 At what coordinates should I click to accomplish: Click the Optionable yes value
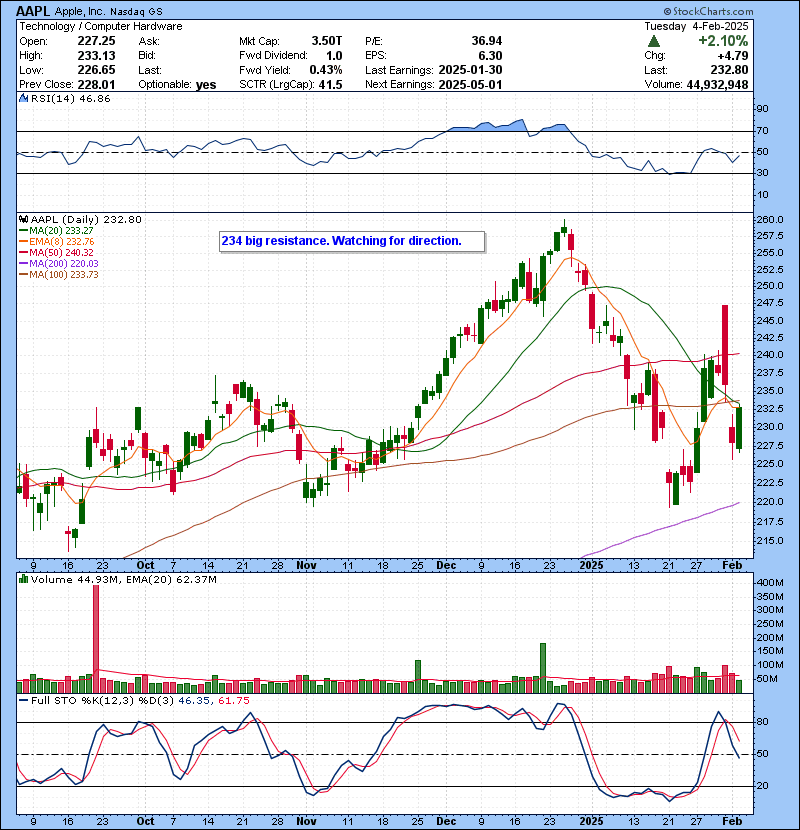coord(205,84)
